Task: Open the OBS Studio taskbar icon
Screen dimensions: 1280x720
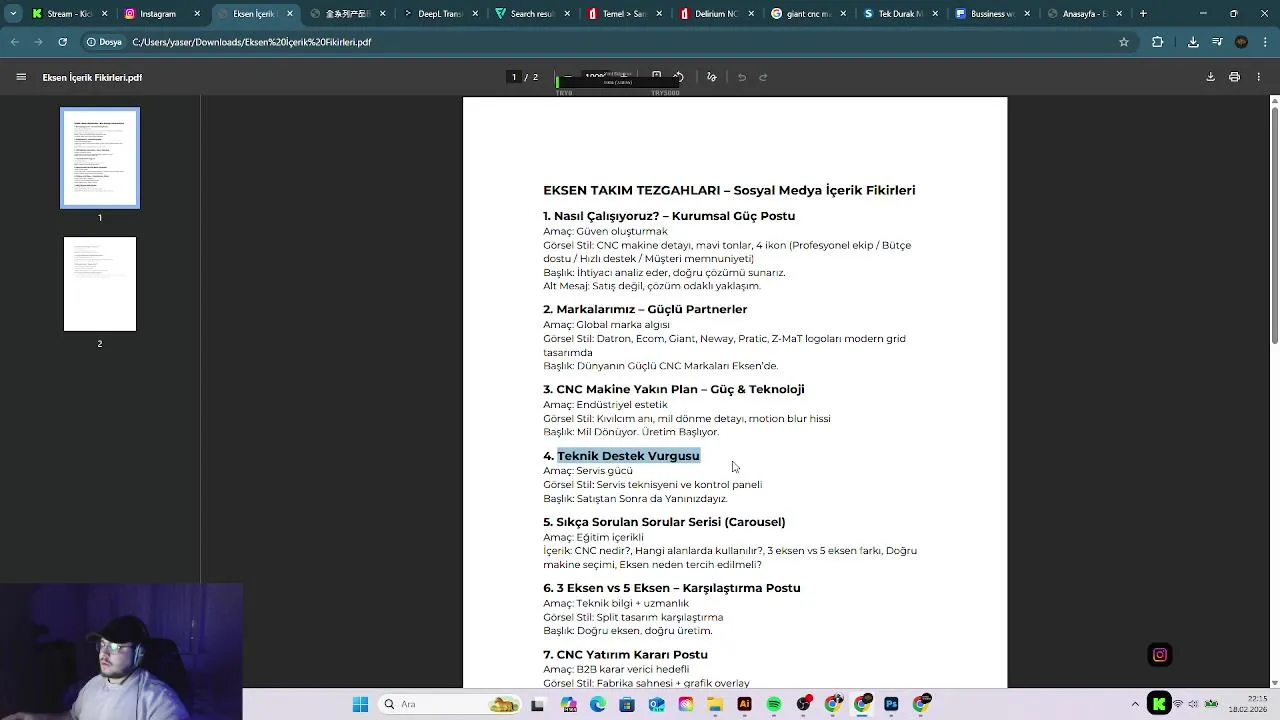Action: (803, 704)
